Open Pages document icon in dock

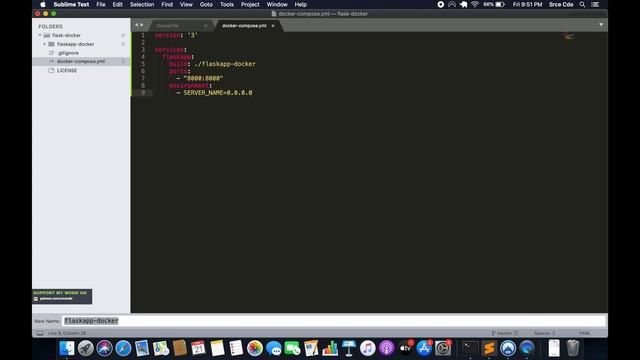coord(311,348)
